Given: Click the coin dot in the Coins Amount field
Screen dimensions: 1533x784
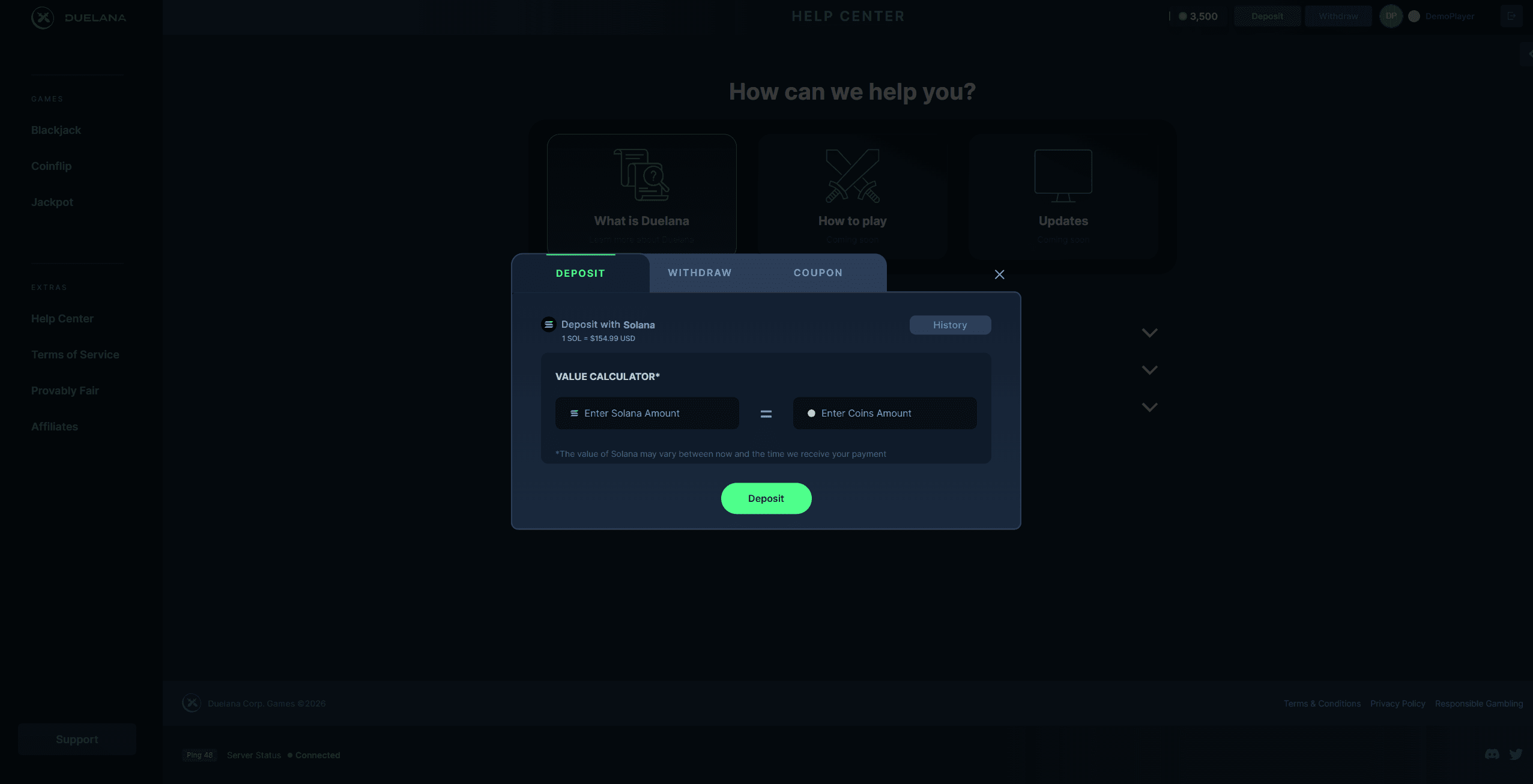Looking at the screenshot, I should pos(811,413).
